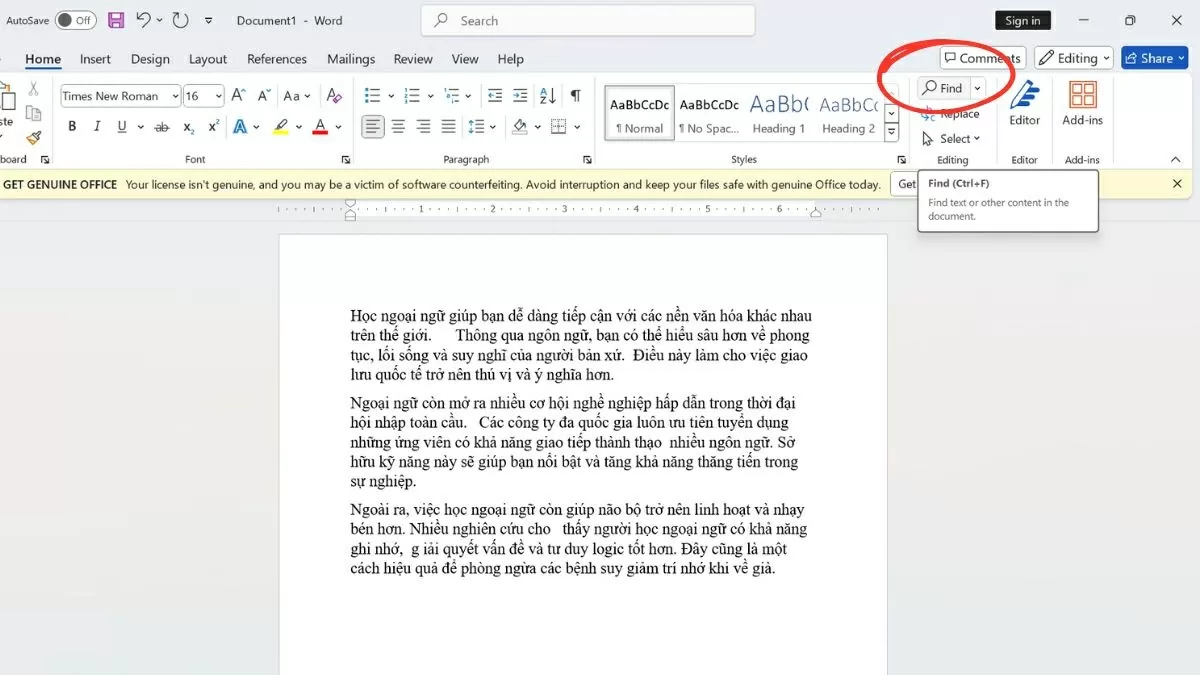The width and height of the screenshot is (1200, 675).
Task: Show paragraph marks with pilcrow icon
Action: 576,96
